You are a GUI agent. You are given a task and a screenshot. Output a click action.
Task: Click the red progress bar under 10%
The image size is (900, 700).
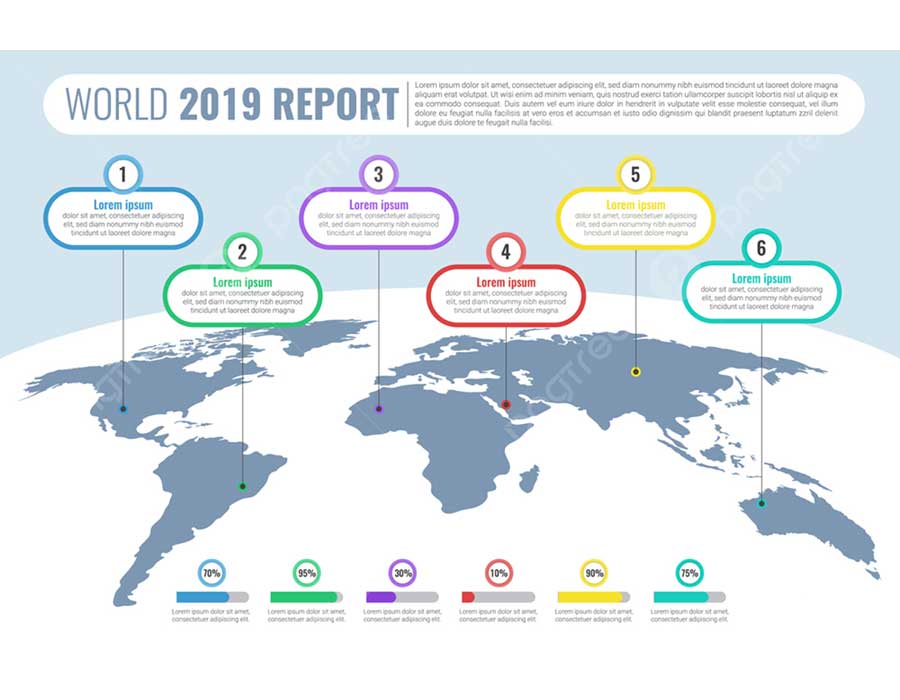coord(498,597)
